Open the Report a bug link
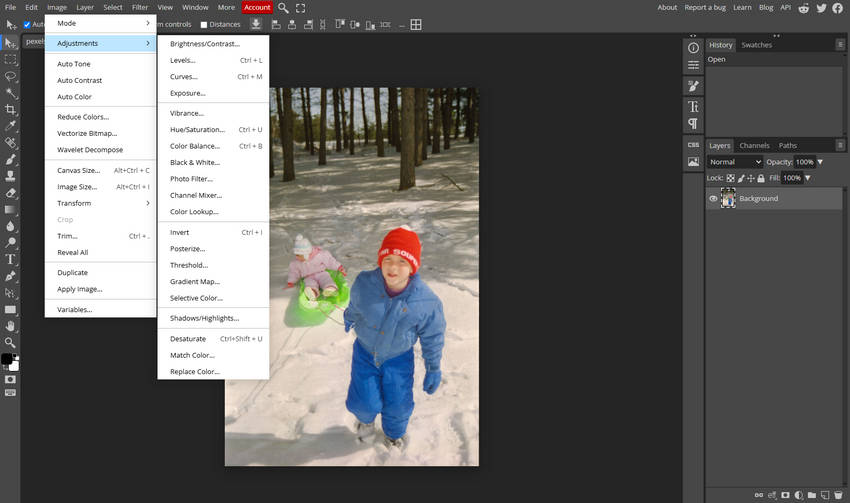 (x=705, y=8)
